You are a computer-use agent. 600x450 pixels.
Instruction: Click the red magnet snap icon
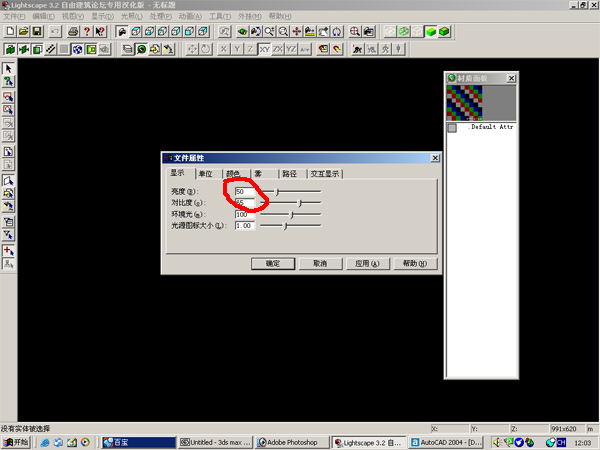click(x=337, y=49)
